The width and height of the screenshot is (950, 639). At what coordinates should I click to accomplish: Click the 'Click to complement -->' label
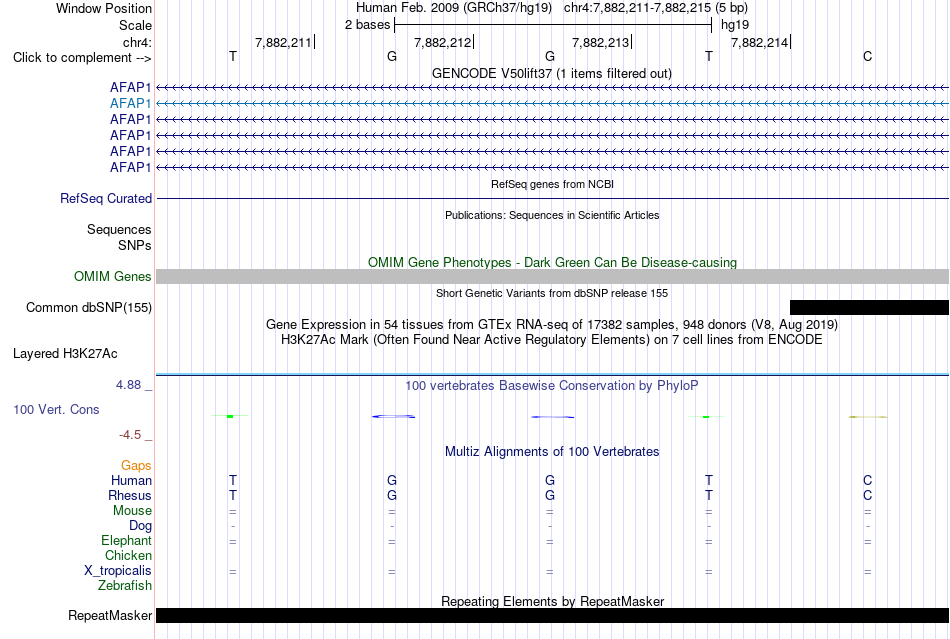click(82, 58)
